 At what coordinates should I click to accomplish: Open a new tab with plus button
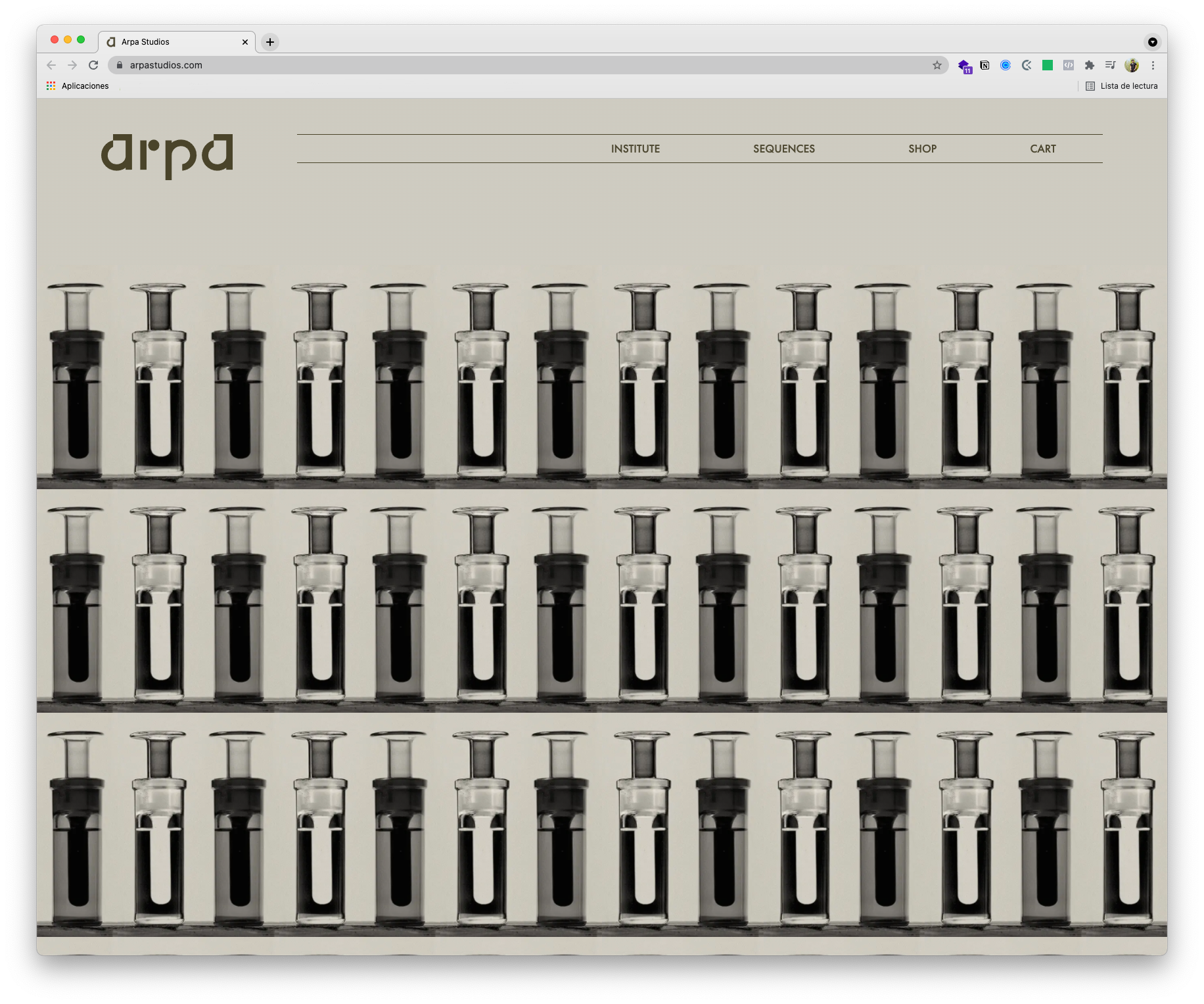pos(270,42)
